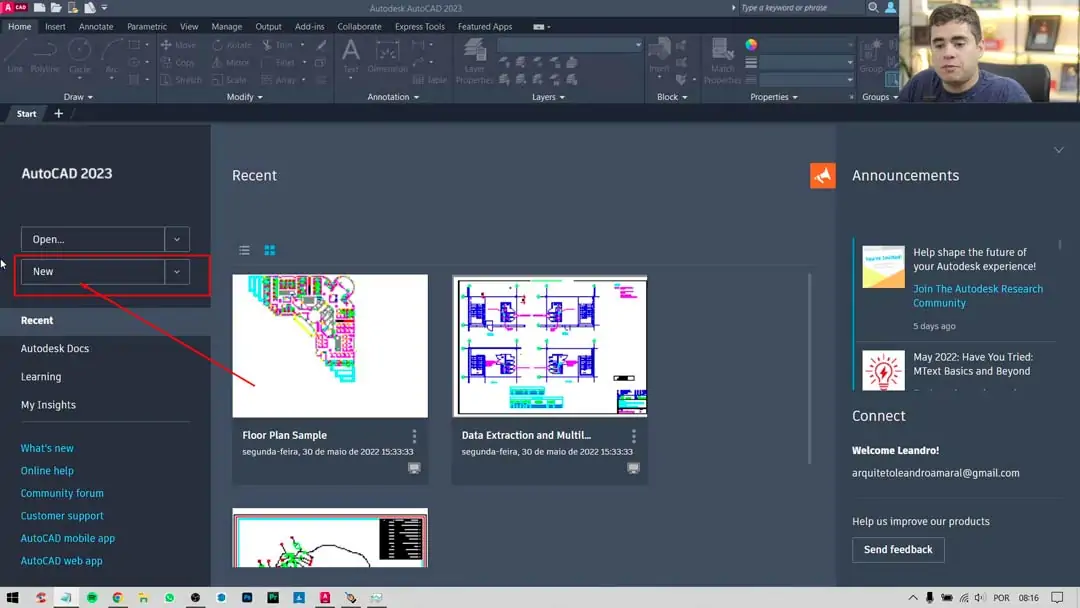Open Windows Start menu
The width and height of the screenshot is (1080, 608).
click(x=12, y=598)
